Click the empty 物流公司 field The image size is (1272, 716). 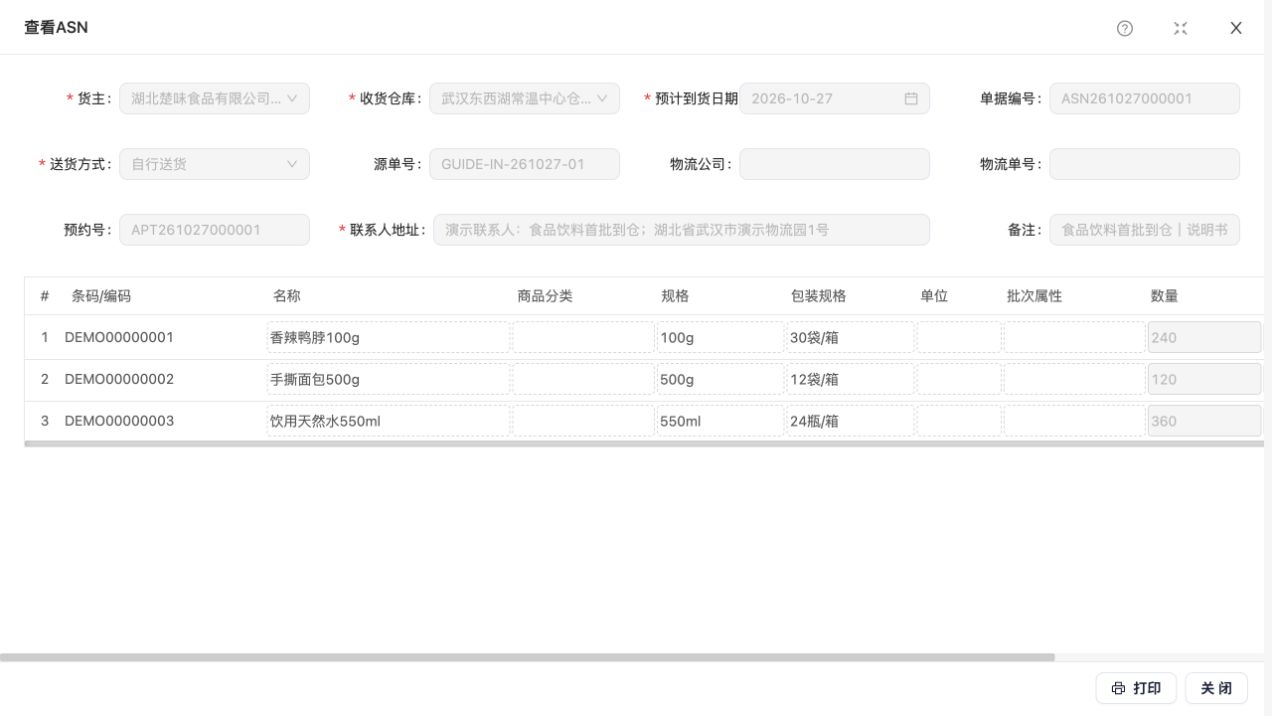834,164
